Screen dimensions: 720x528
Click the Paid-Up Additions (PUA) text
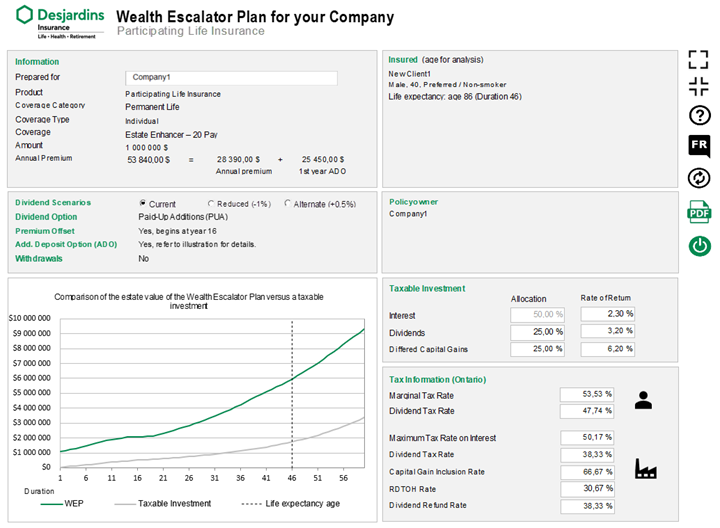click(183, 217)
